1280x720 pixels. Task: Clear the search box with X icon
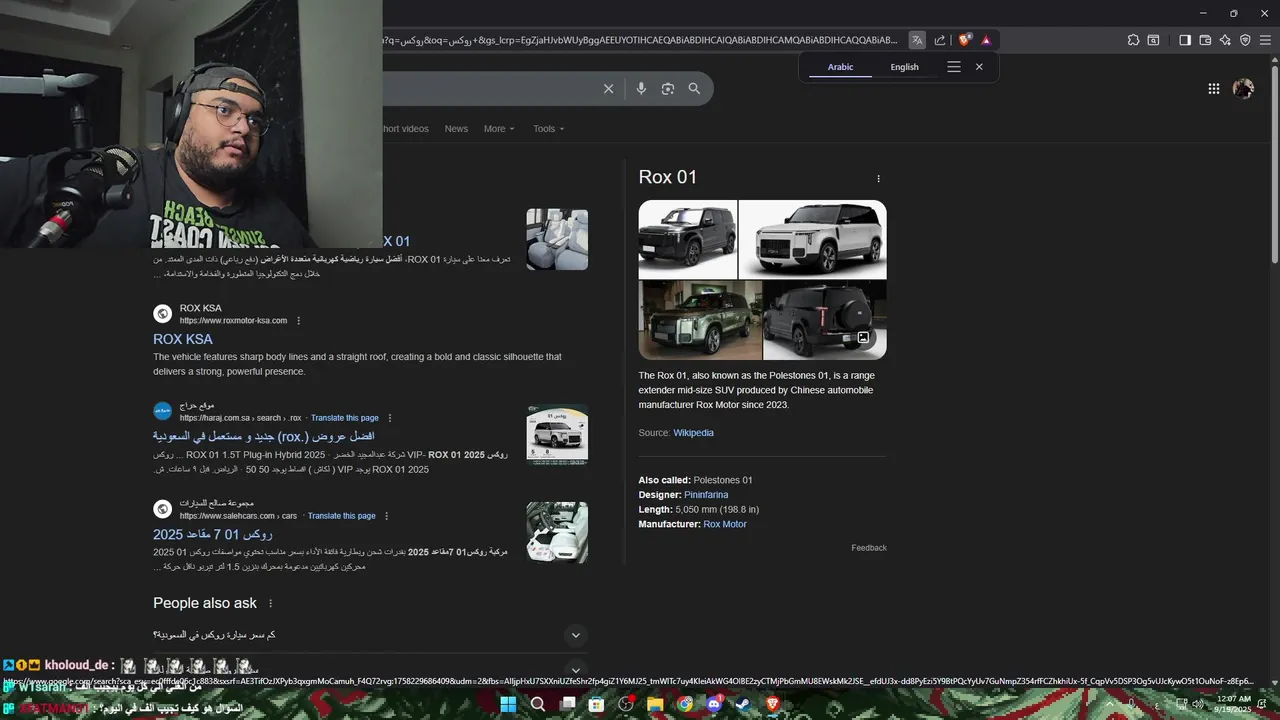click(x=608, y=89)
